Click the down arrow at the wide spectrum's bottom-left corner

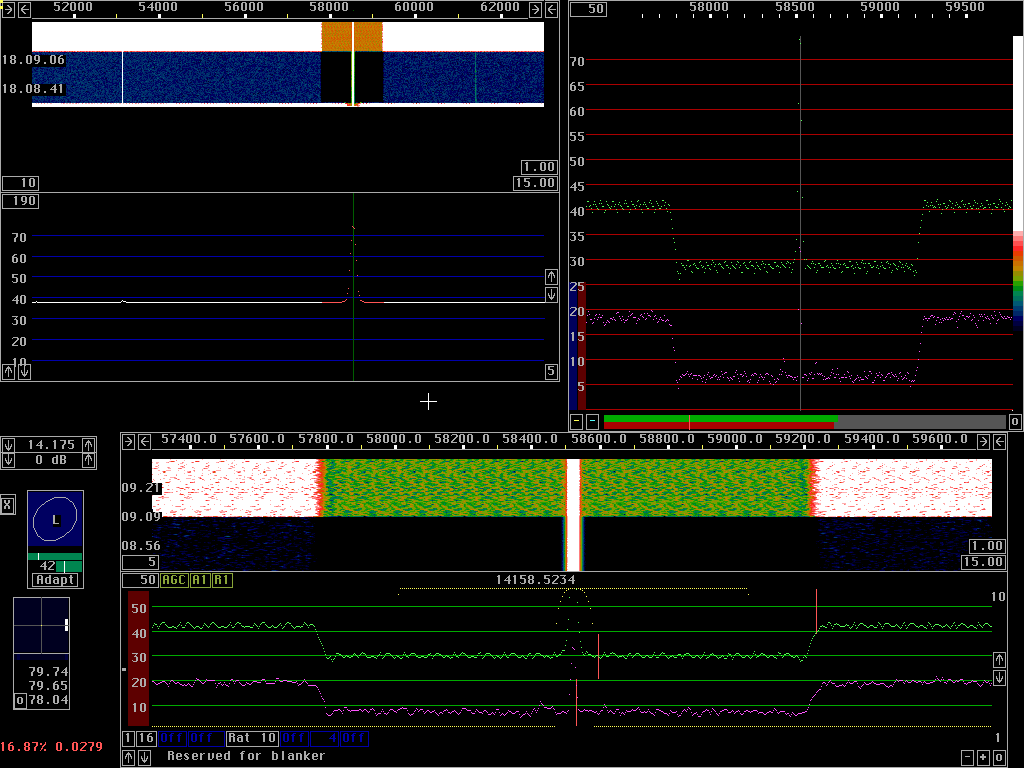tap(24, 372)
